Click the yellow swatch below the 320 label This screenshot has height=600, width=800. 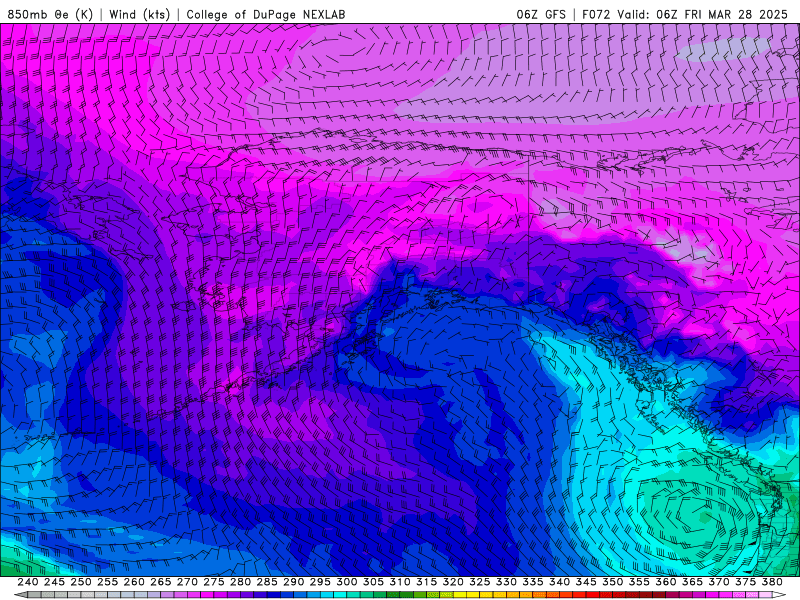[x=460, y=594]
